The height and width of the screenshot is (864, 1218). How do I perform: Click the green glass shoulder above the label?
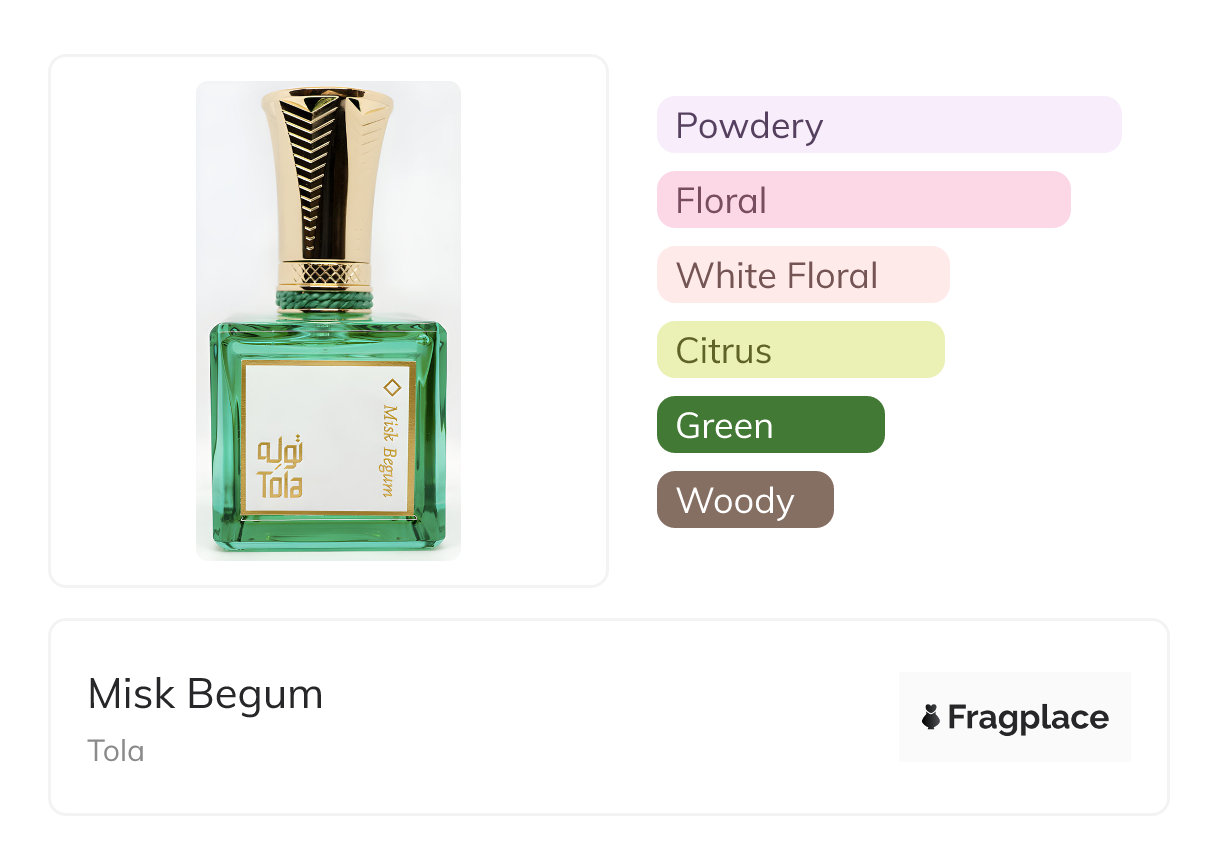[328, 340]
